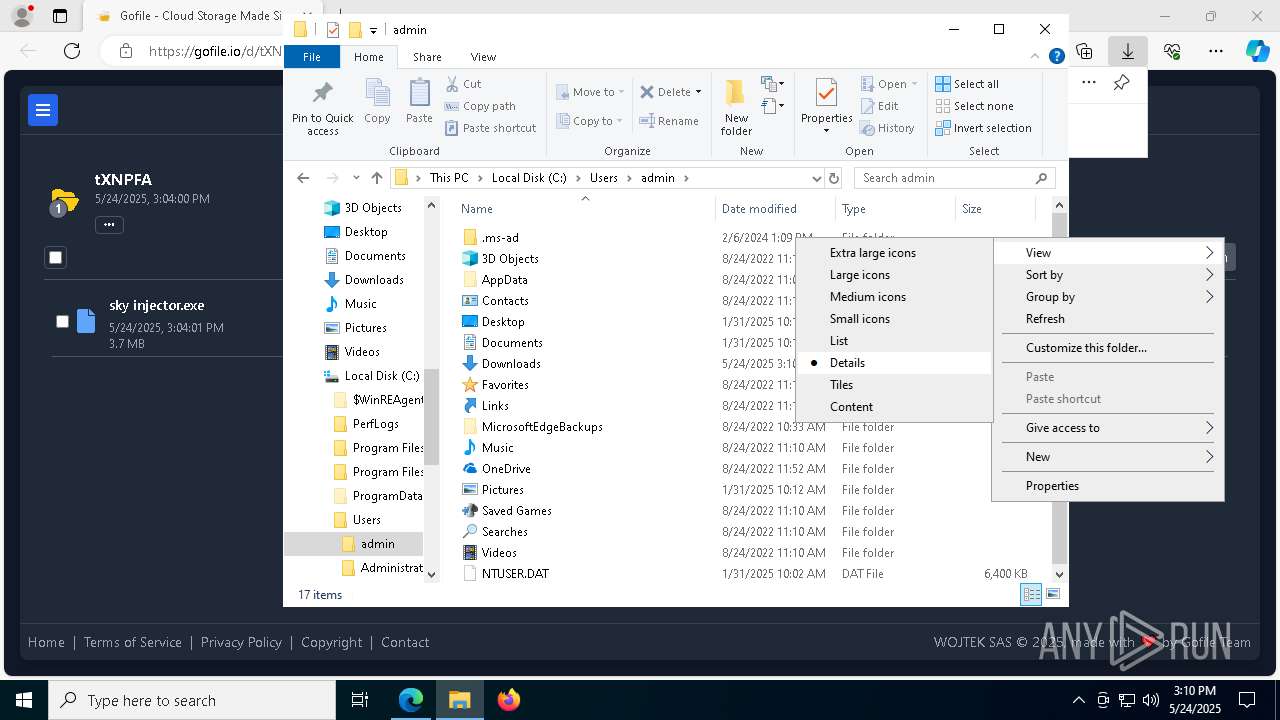Screen dimensions: 1280x720
Task: Switch to the ribbon View tab
Action: tap(483, 57)
